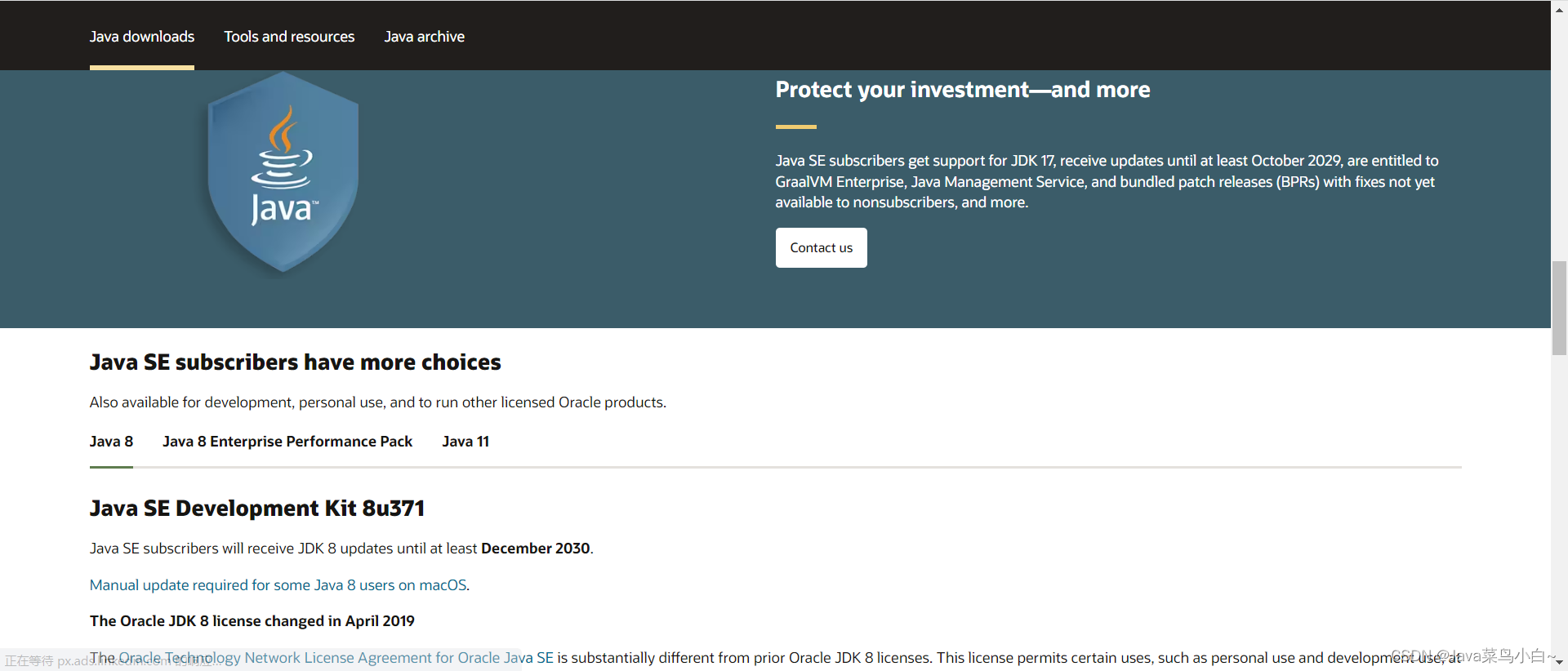Open the Java archive tab

[x=425, y=37]
